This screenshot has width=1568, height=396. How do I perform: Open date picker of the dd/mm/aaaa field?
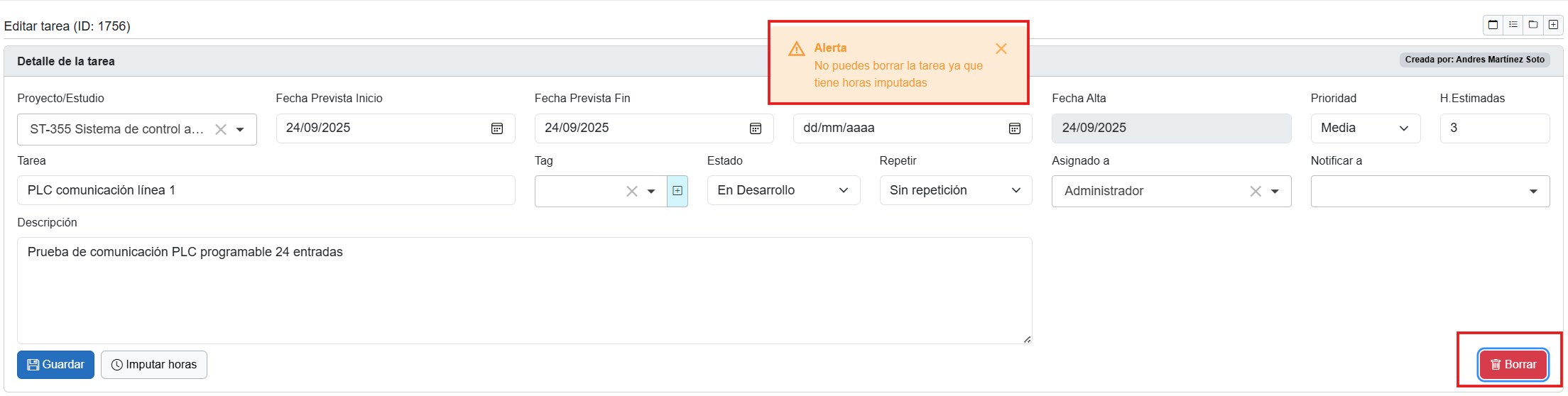[x=1015, y=128]
